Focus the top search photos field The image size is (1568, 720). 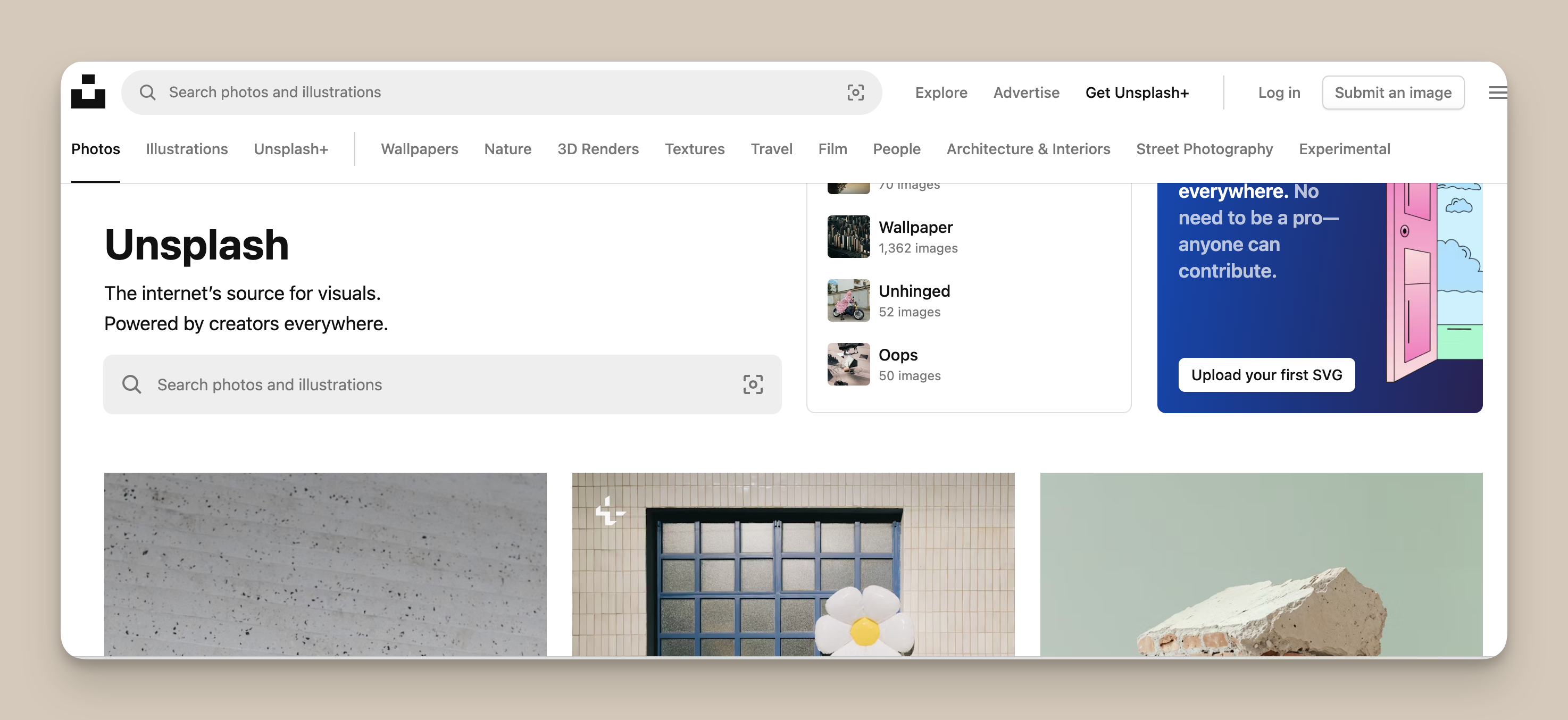point(502,93)
